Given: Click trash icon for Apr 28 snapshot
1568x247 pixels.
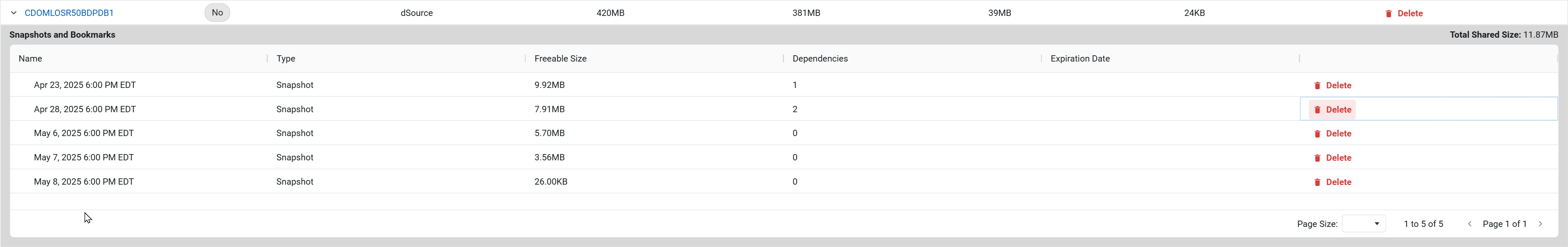Looking at the screenshot, I should [x=1317, y=110].
